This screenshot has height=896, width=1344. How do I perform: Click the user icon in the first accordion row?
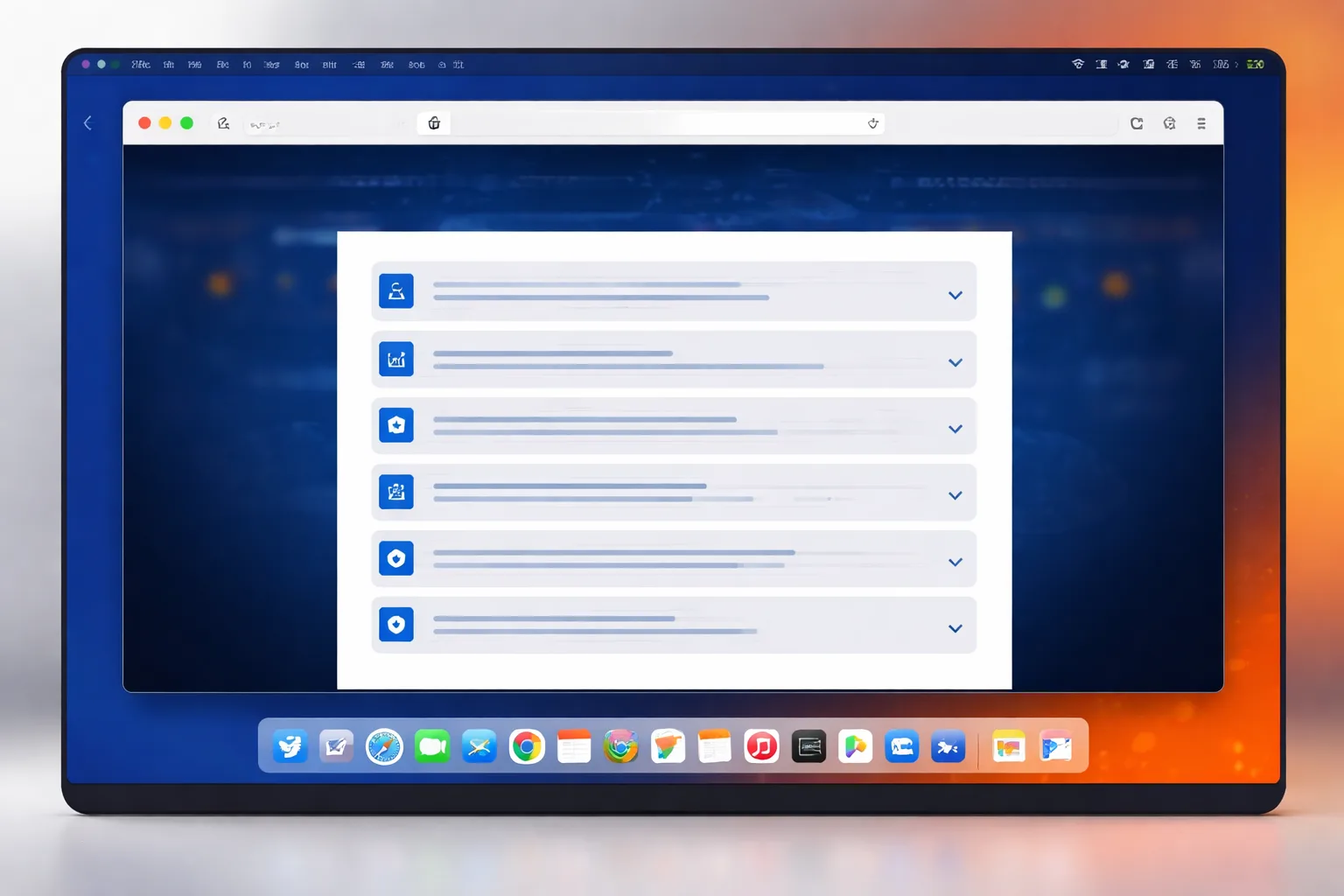396,291
